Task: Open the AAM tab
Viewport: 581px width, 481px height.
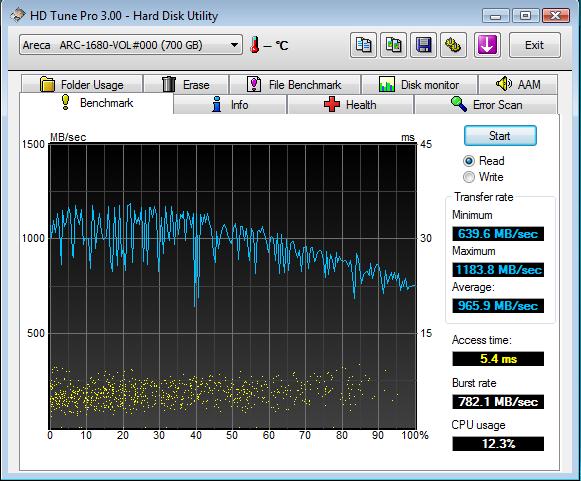Action: coord(518,84)
